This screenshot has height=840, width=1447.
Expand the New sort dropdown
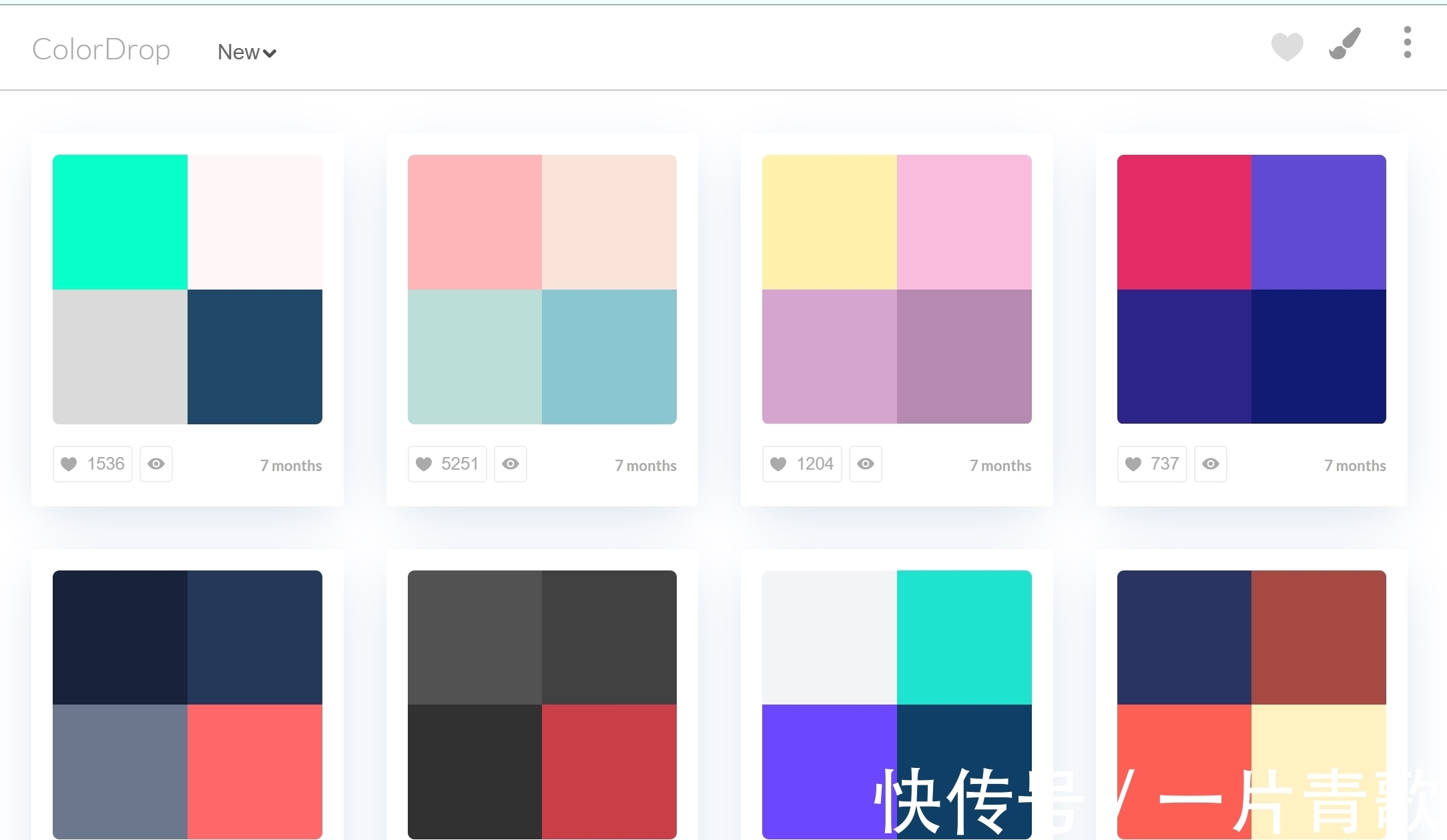(x=247, y=52)
